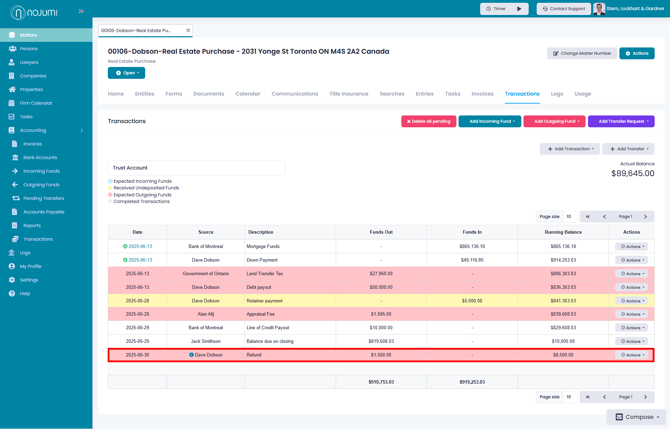Open Add Transfer Request dropdown

pos(621,121)
